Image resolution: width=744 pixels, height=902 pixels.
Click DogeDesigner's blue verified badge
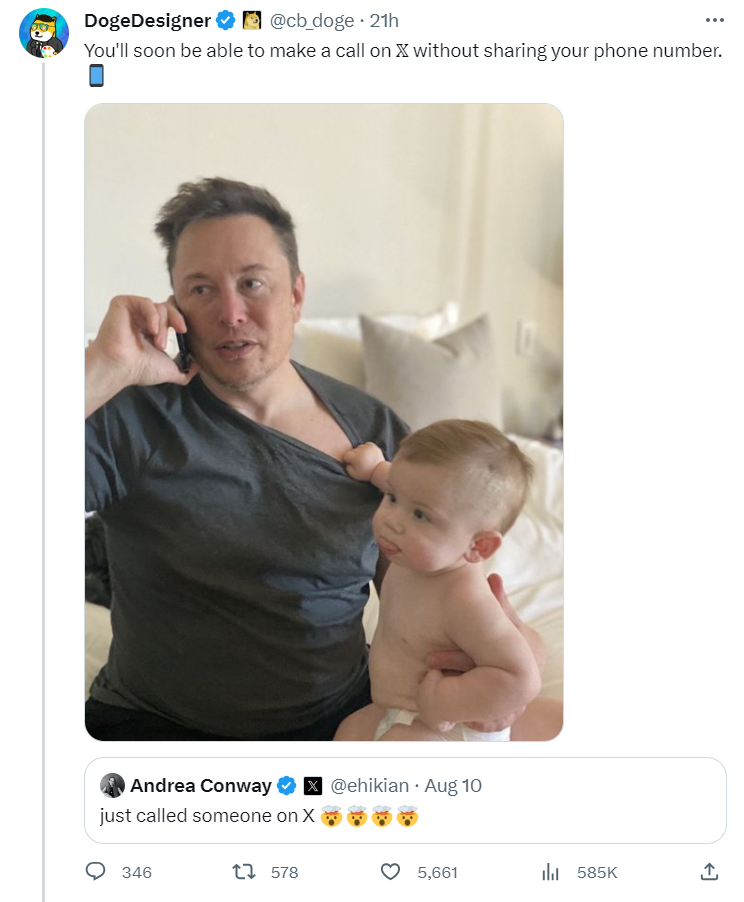(x=227, y=21)
